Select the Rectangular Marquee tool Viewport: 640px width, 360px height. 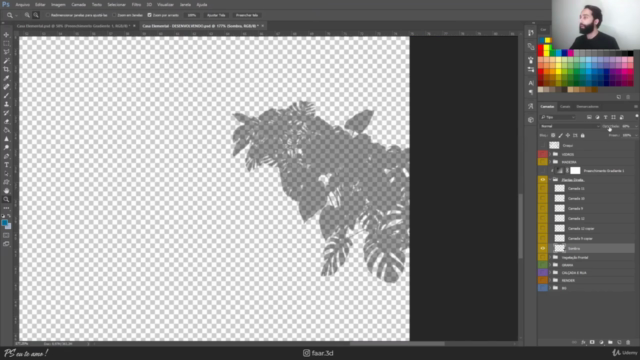tap(7, 43)
